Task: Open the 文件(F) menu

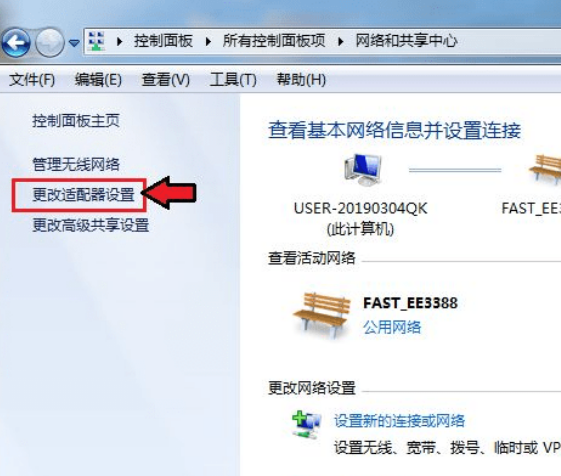Action: point(32,79)
